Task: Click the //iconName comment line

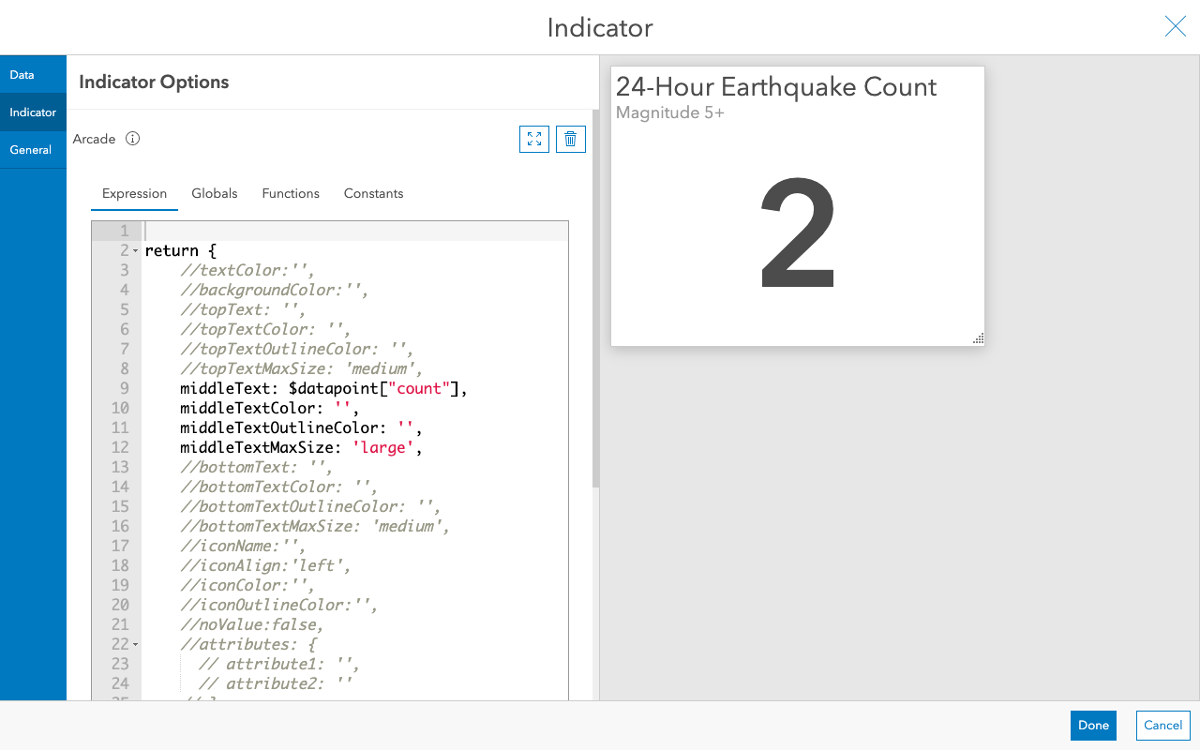Action: (243, 546)
